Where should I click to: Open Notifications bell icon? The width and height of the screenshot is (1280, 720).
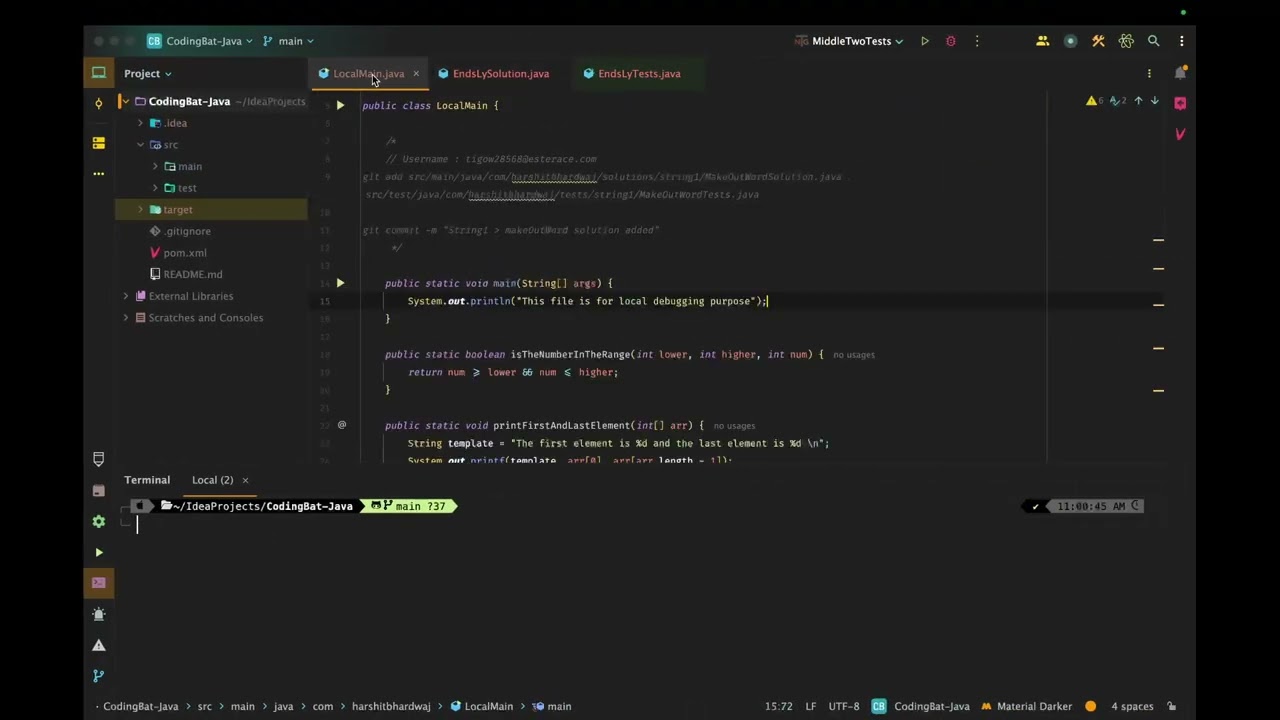pyautogui.click(x=1180, y=73)
